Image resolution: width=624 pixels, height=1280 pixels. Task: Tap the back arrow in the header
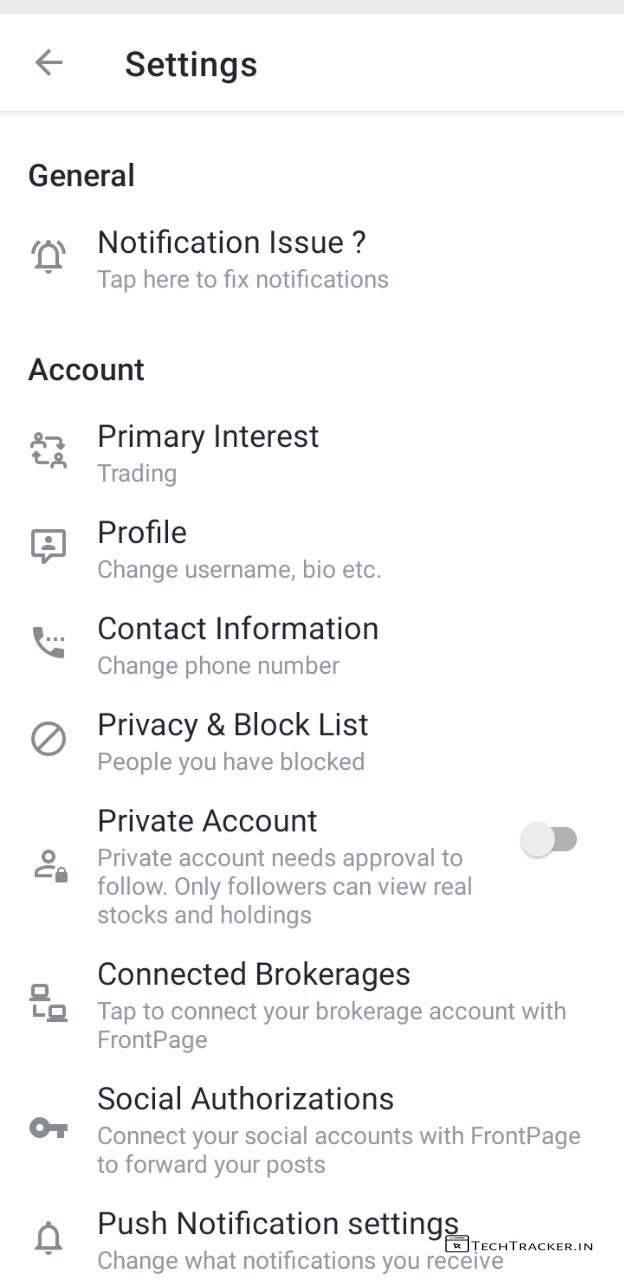48,63
